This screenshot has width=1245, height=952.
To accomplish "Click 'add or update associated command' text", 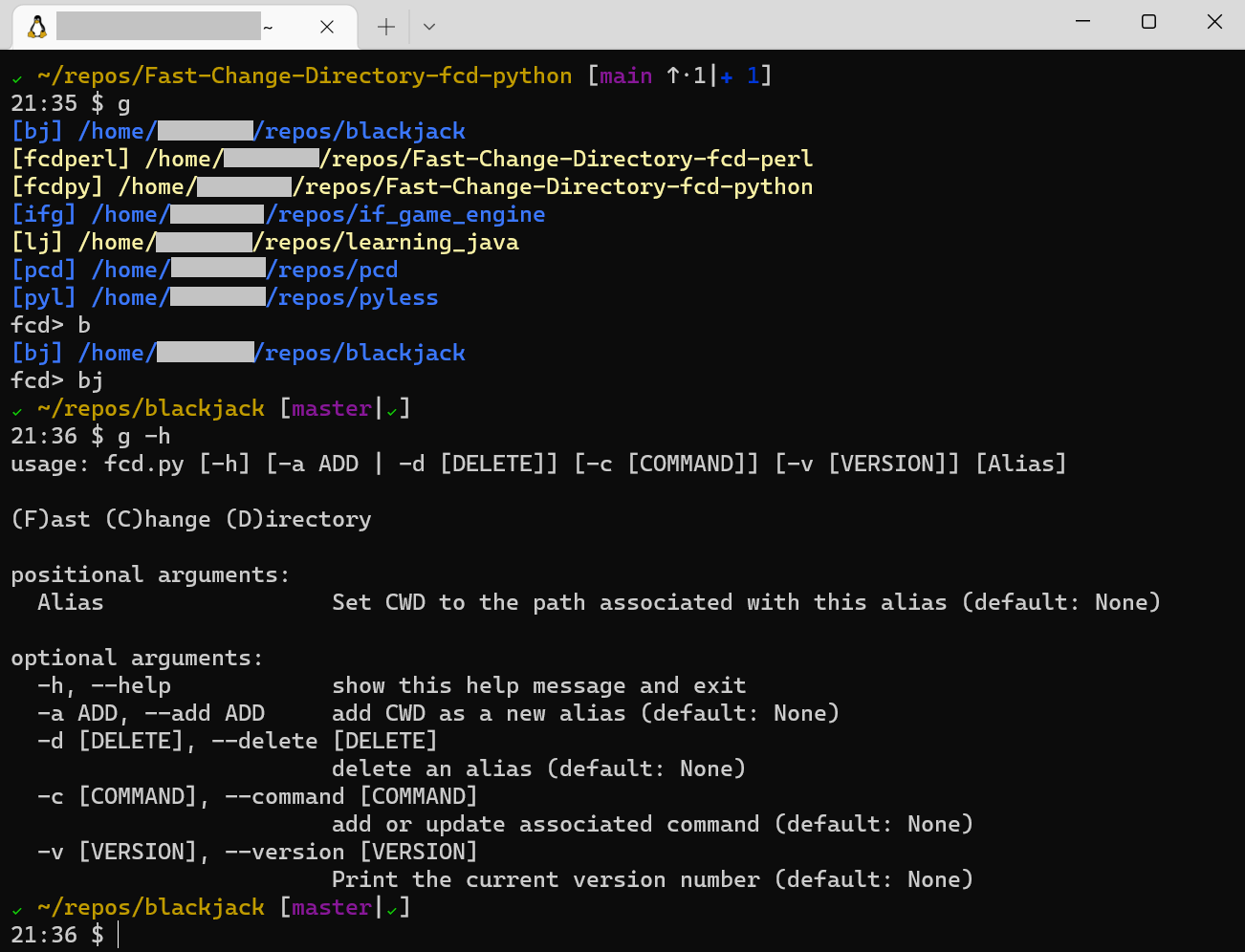I will pyautogui.click(x=546, y=824).
